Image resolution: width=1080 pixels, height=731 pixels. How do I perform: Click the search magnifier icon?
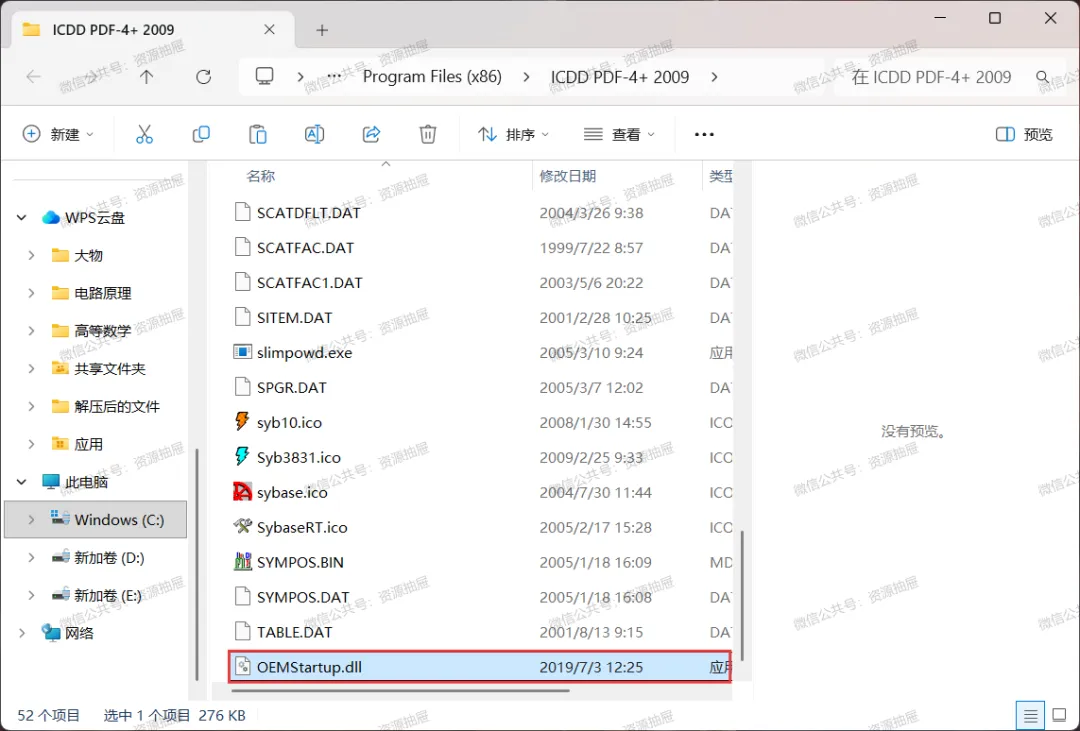pyautogui.click(x=1042, y=77)
